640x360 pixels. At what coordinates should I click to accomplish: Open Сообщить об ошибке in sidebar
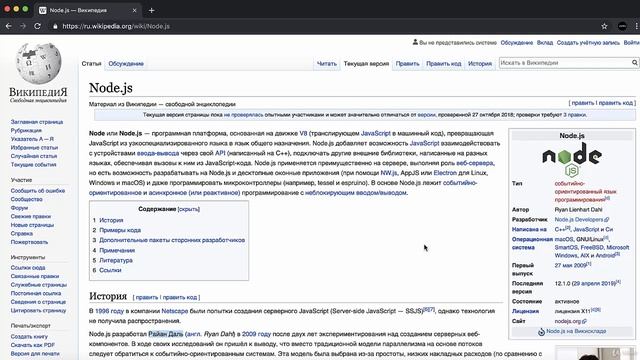[x=38, y=191]
